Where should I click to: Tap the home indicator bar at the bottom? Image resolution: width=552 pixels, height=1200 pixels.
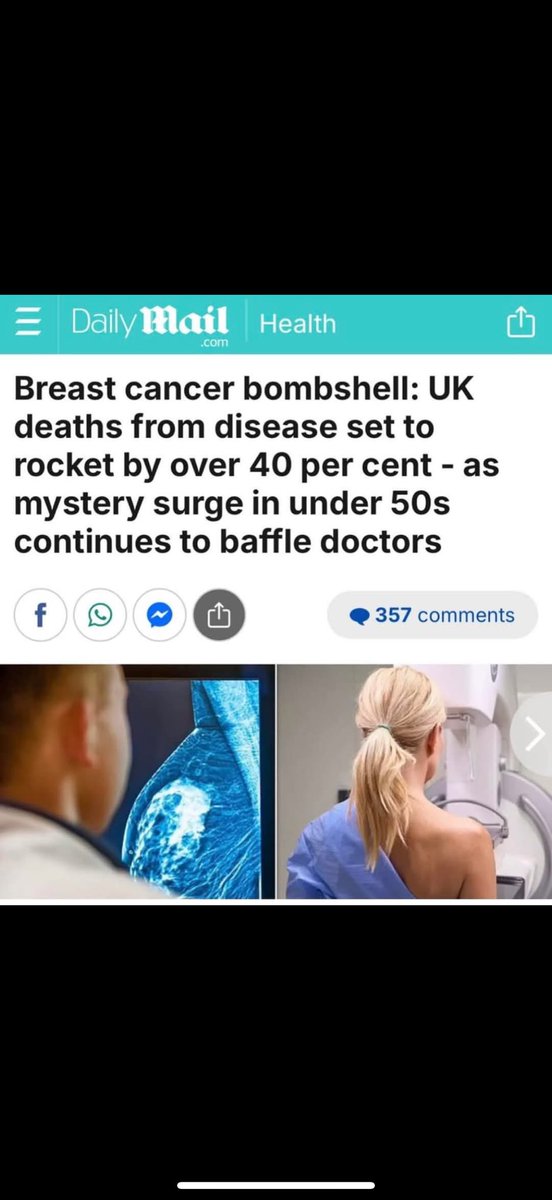pos(275,1185)
